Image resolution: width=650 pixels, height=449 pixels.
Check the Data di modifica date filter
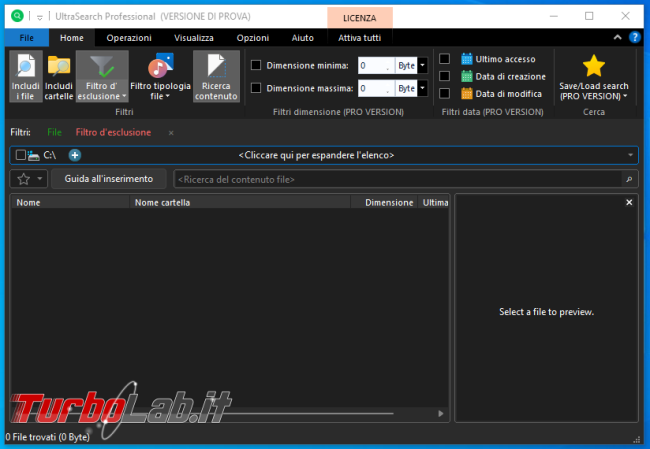(444, 94)
